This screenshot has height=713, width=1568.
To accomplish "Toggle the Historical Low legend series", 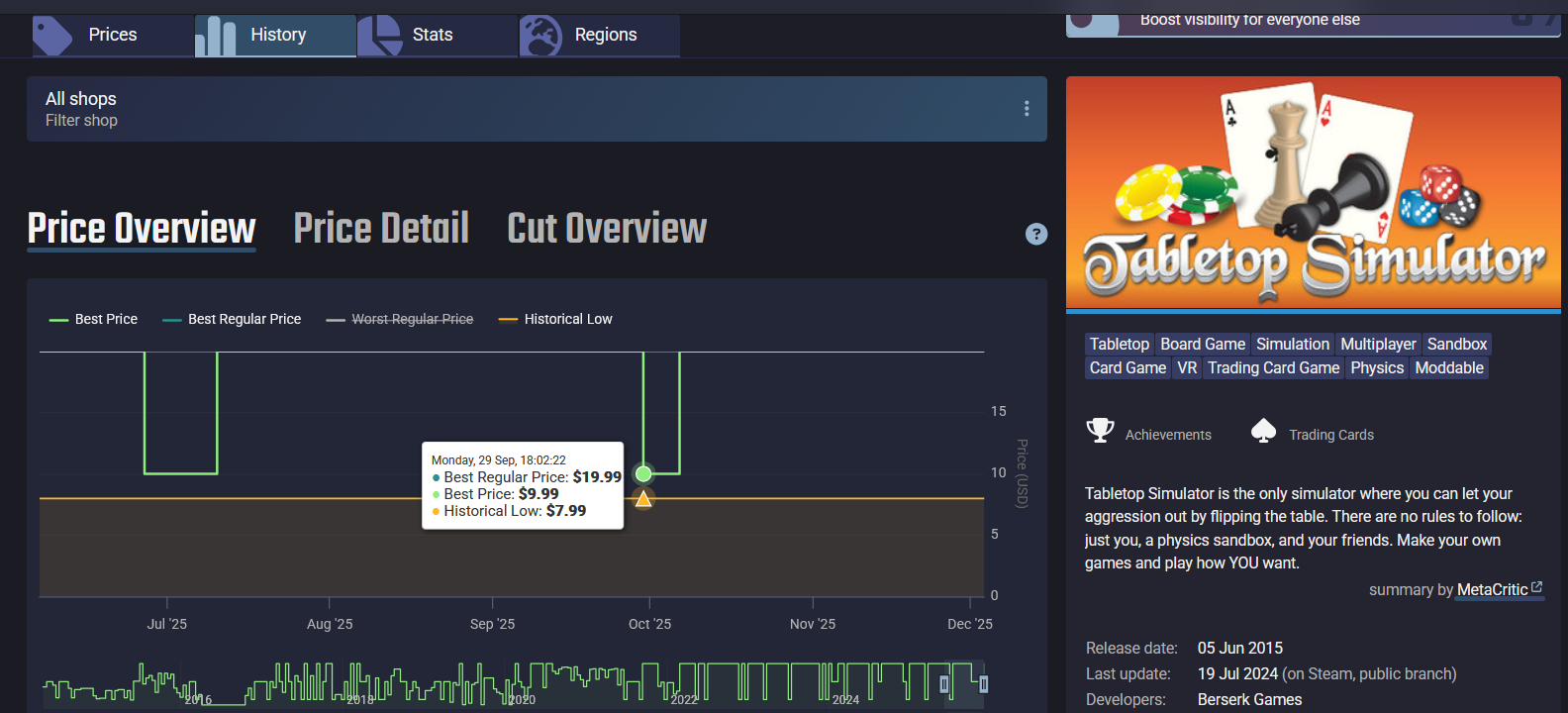I will coord(555,319).
